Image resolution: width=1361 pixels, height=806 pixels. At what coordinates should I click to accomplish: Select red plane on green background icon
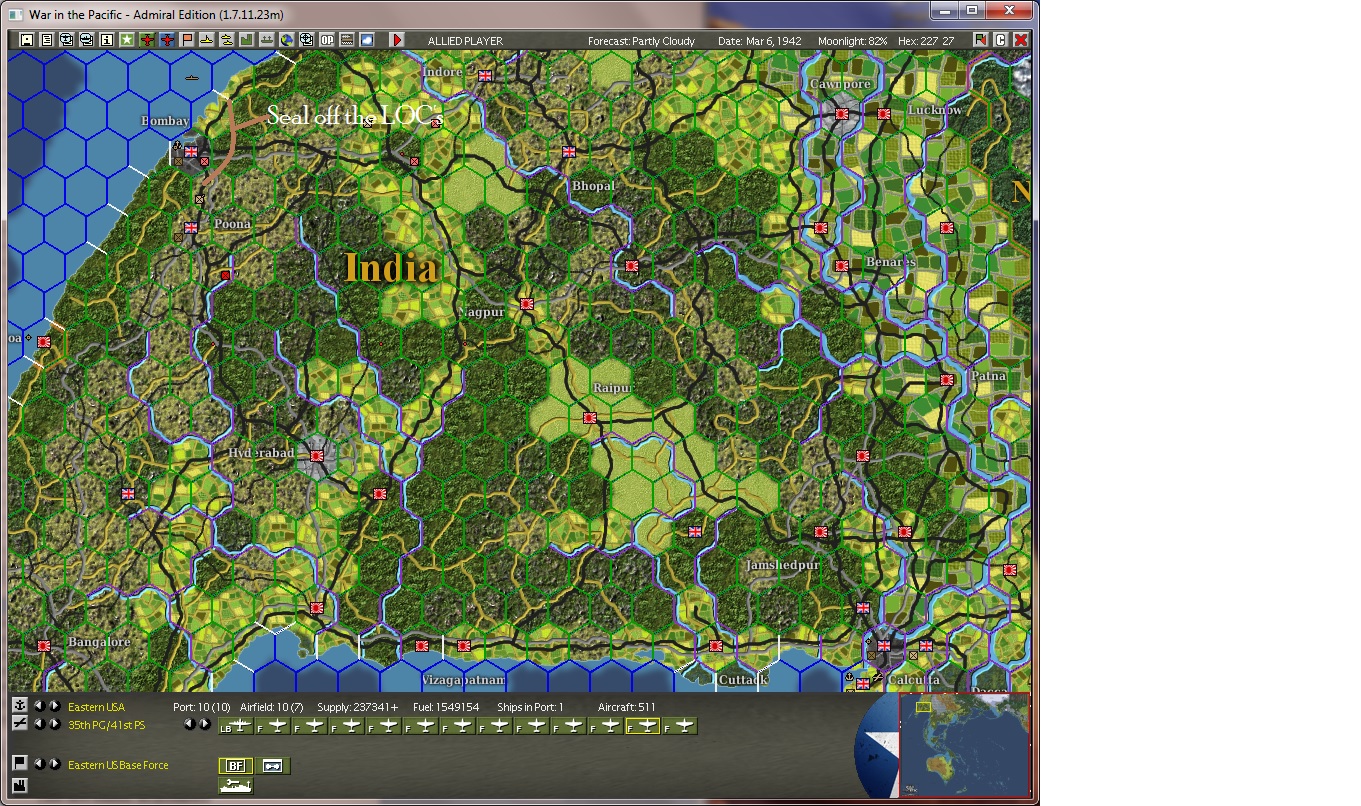(x=147, y=40)
